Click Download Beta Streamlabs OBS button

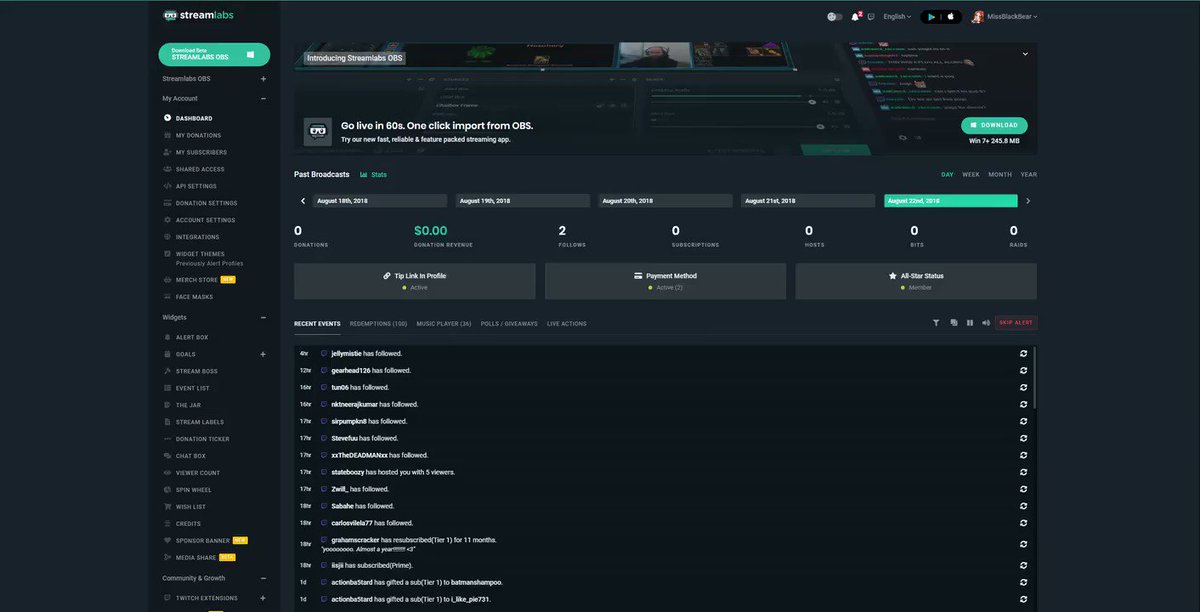[214, 54]
